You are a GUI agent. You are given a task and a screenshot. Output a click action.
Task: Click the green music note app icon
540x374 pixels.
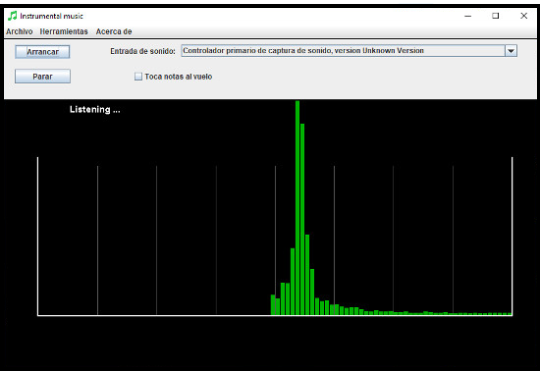point(12,16)
